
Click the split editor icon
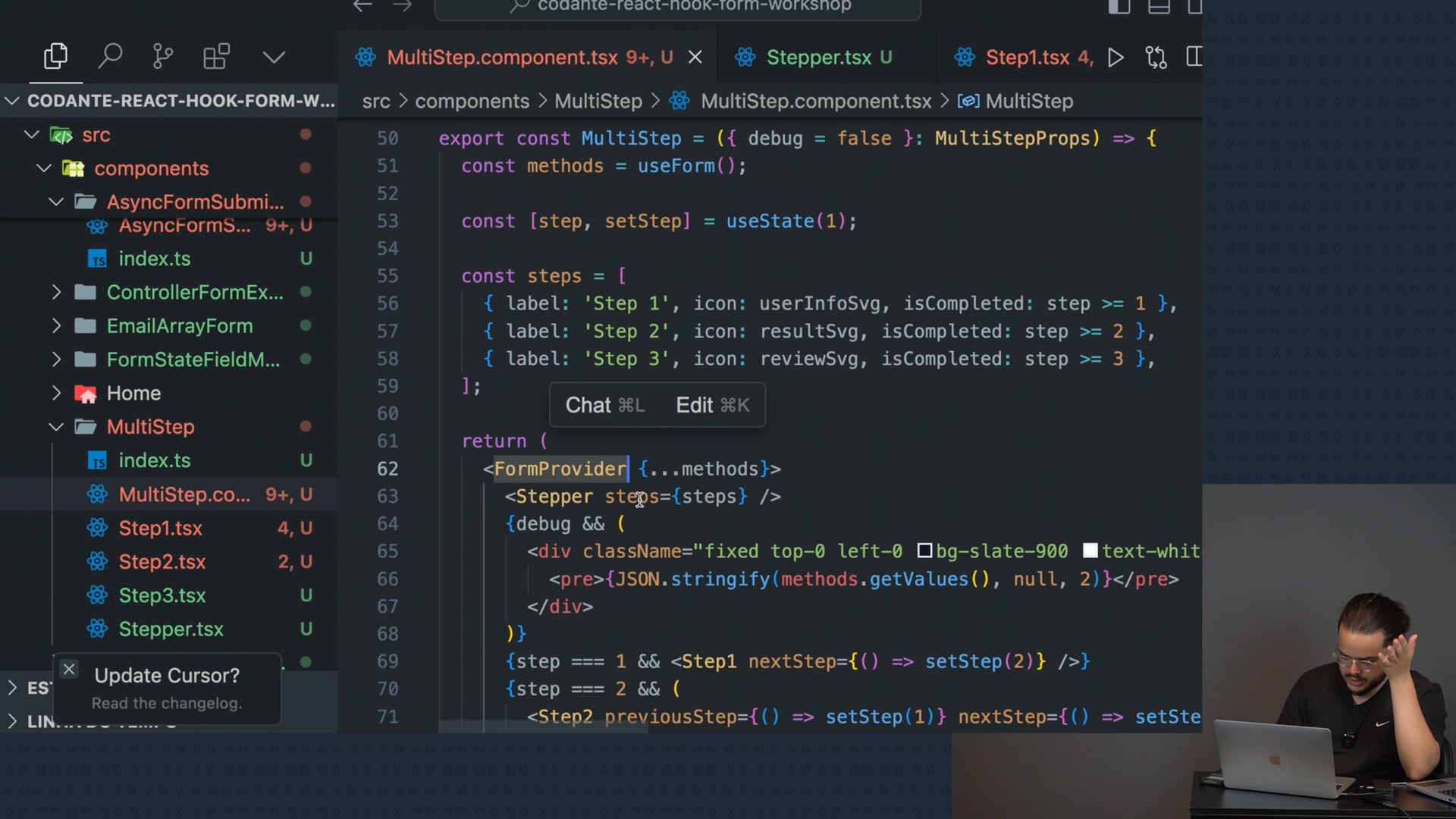[x=1194, y=58]
